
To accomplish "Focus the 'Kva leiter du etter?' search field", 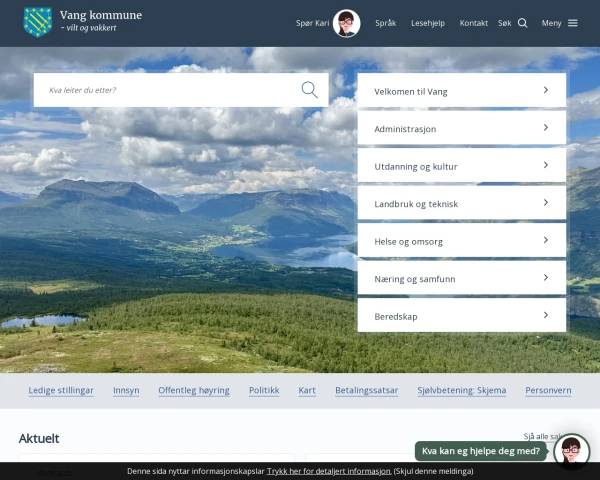I will [165, 90].
